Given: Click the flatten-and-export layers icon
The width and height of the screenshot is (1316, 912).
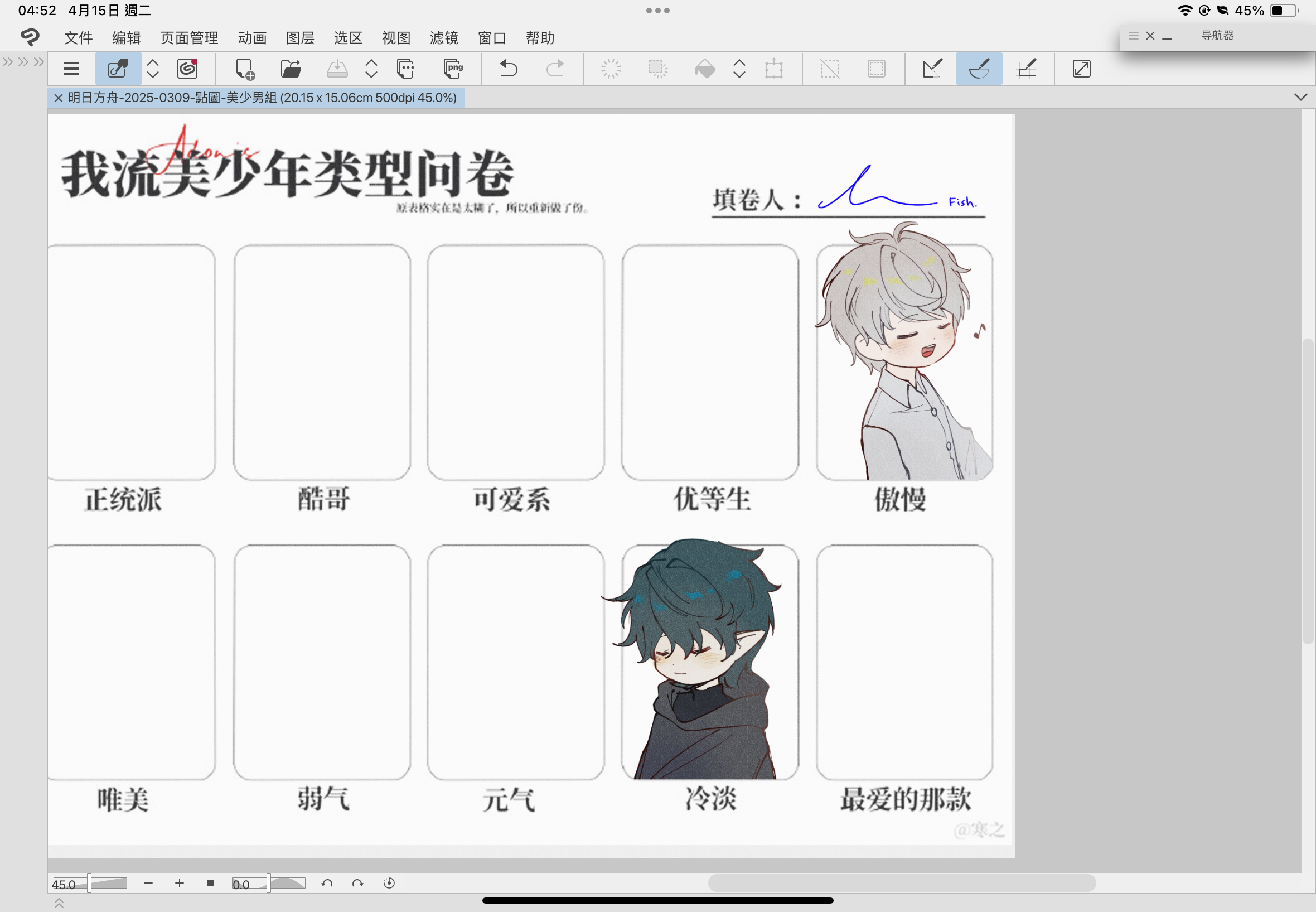Looking at the screenshot, I should click(405, 69).
